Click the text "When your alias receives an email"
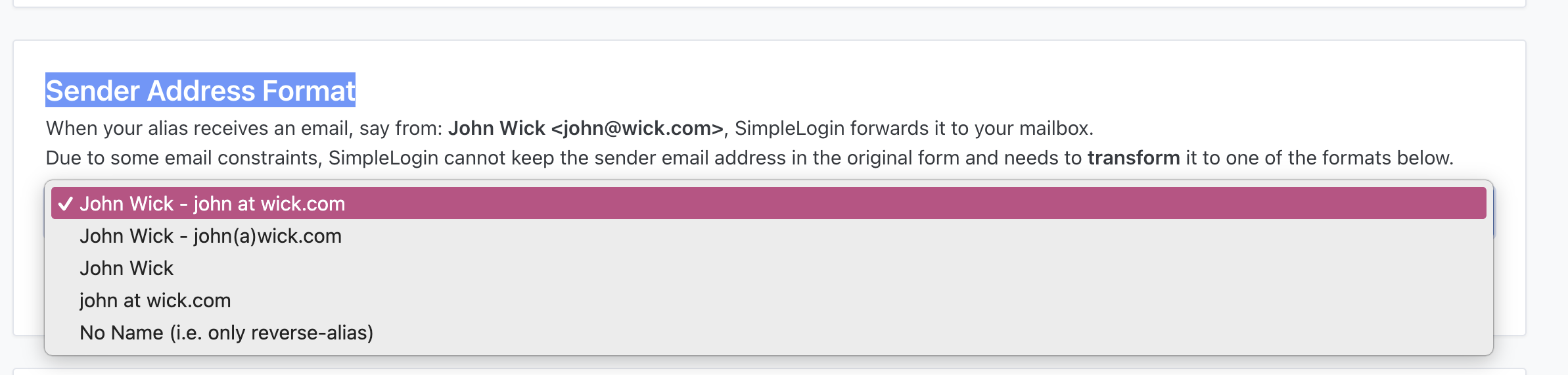This screenshot has height=375, width=1568. click(199, 128)
